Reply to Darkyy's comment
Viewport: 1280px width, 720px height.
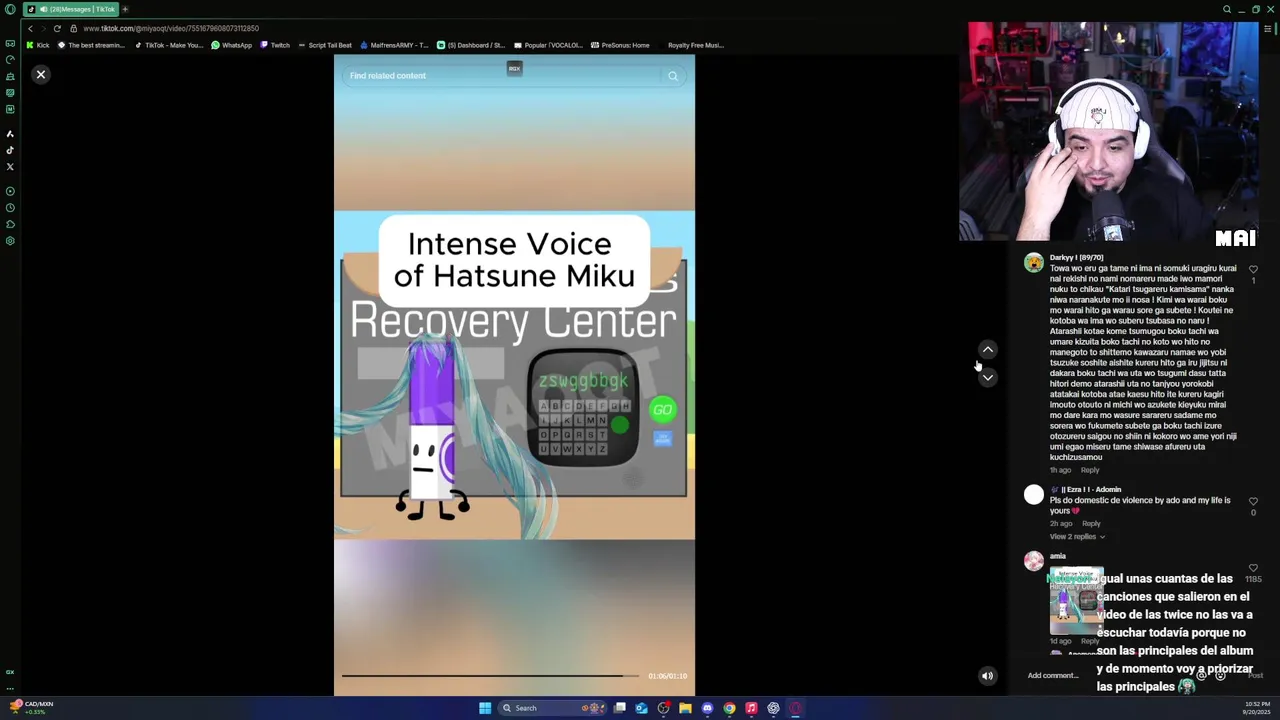1090,470
